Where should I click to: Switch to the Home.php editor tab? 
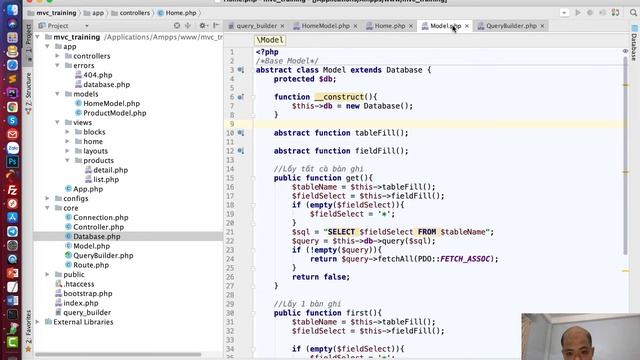(x=390, y=26)
